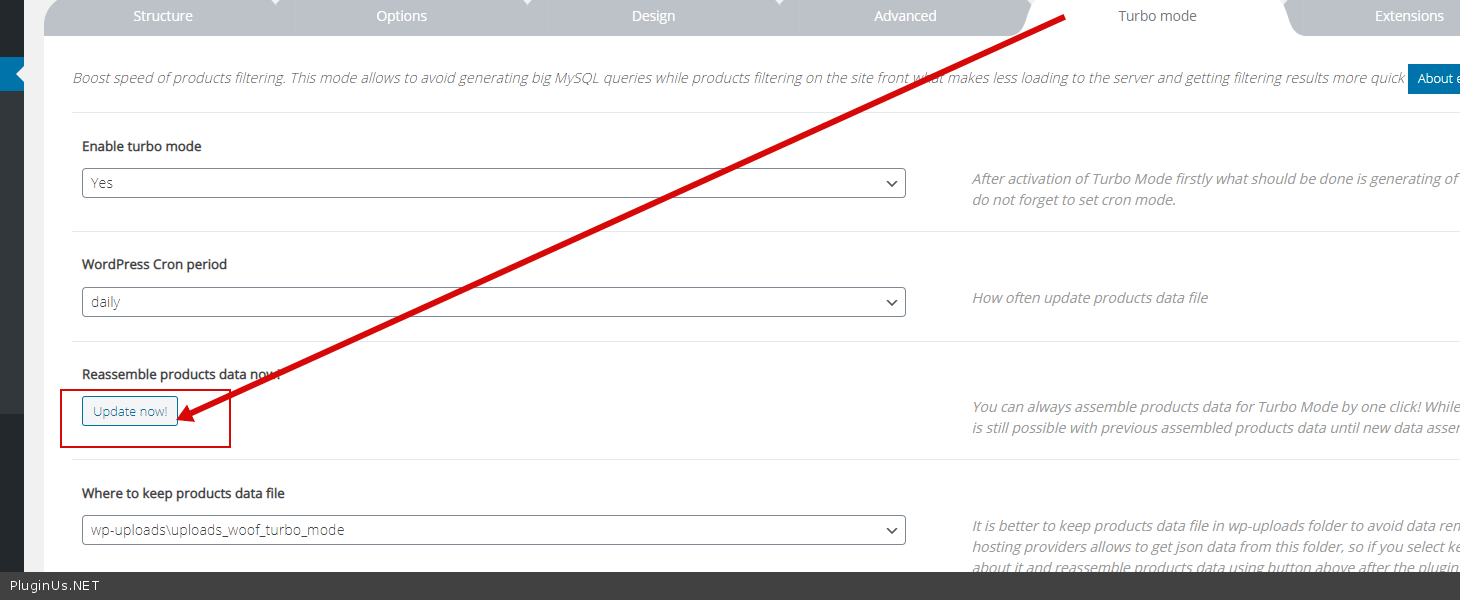Open the Options tab

[x=401, y=16]
